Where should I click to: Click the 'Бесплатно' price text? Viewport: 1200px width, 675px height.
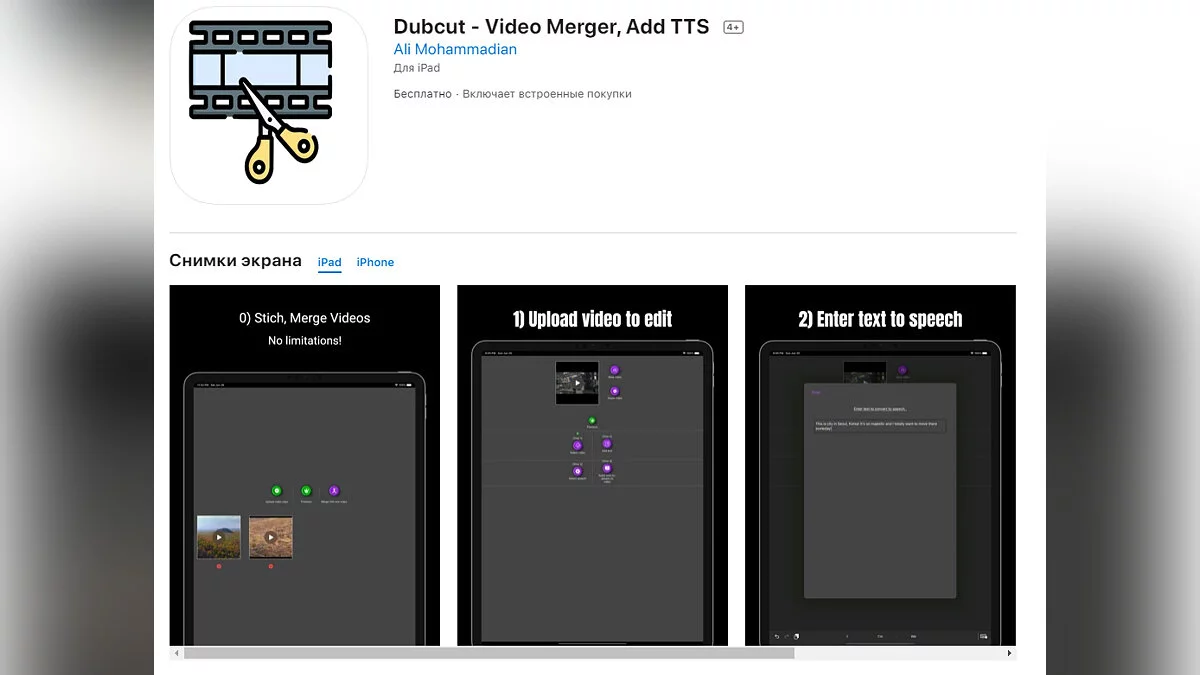423,94
